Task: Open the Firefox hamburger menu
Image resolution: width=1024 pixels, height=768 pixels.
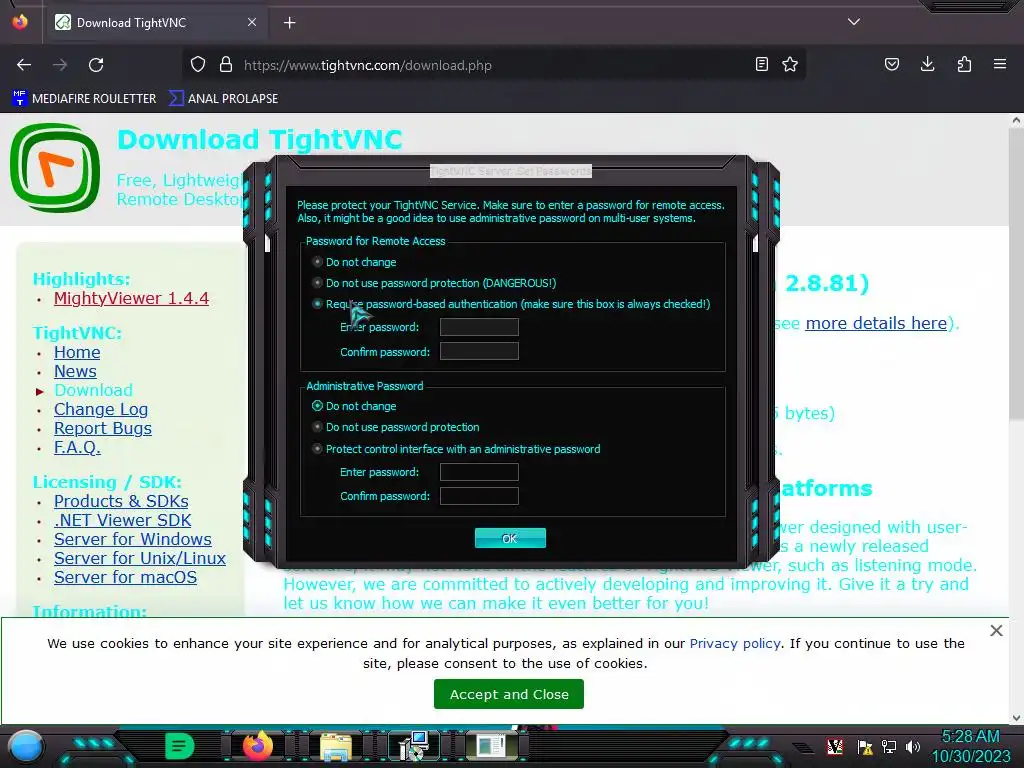Action: [x=1000, y=64]
